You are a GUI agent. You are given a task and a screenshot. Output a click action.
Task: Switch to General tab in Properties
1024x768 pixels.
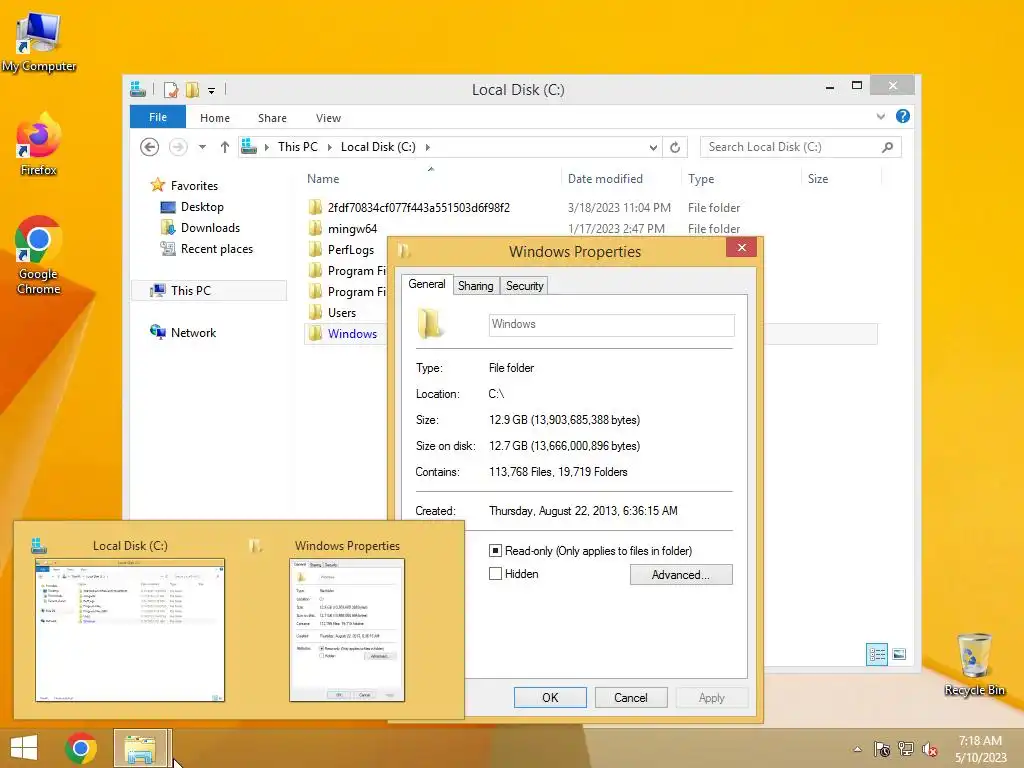(x=426, y=284)
